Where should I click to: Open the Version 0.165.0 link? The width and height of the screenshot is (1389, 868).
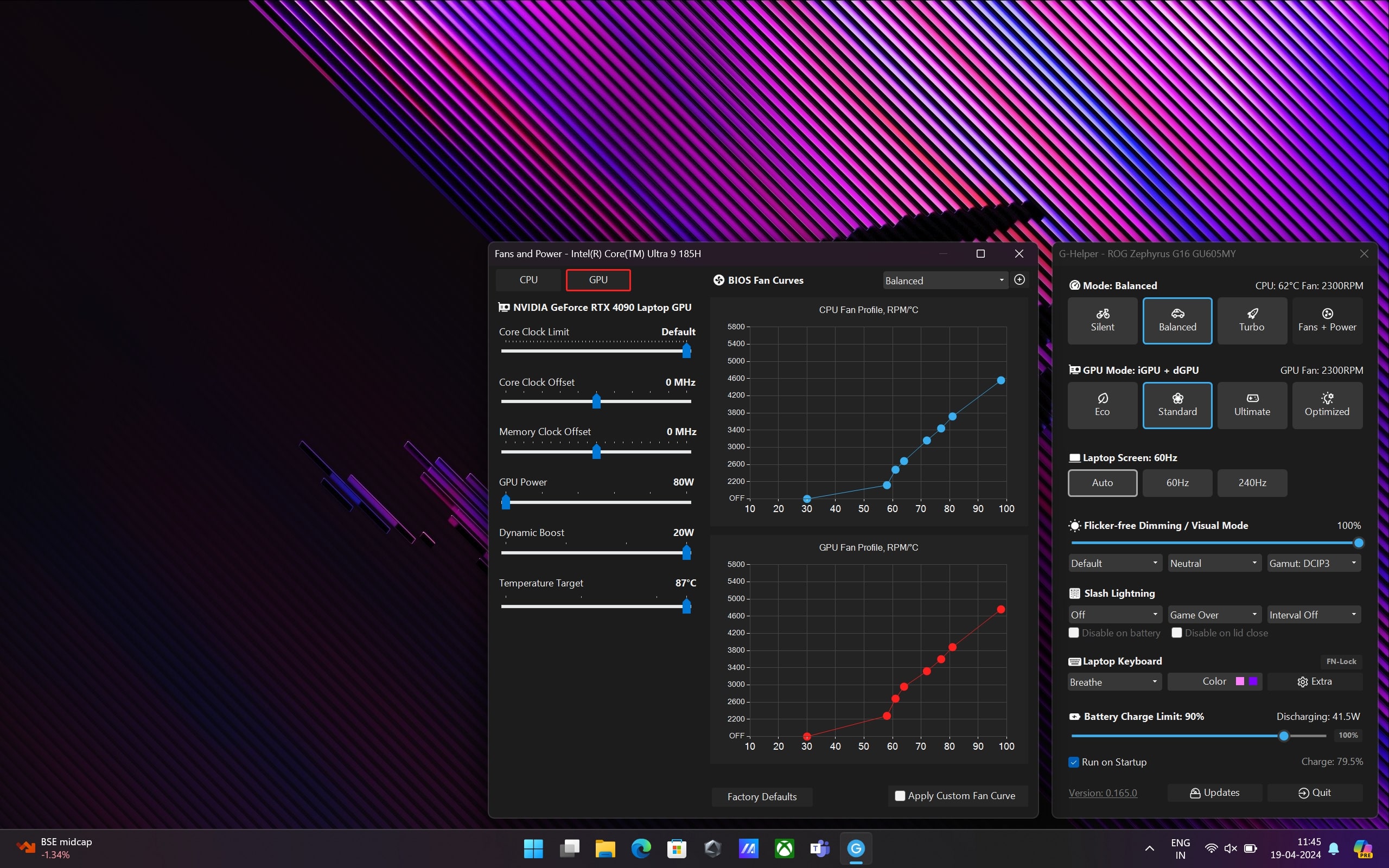(1103, 793)
